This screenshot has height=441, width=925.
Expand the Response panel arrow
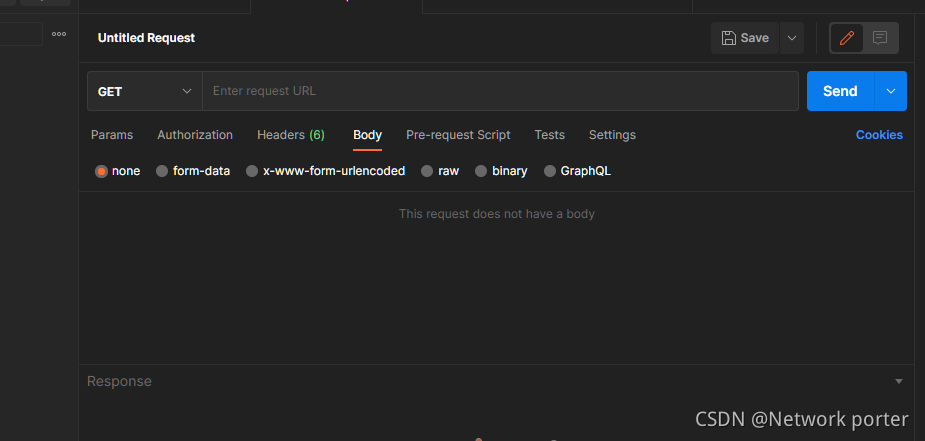pyautogui.click(x=899, y=381)
